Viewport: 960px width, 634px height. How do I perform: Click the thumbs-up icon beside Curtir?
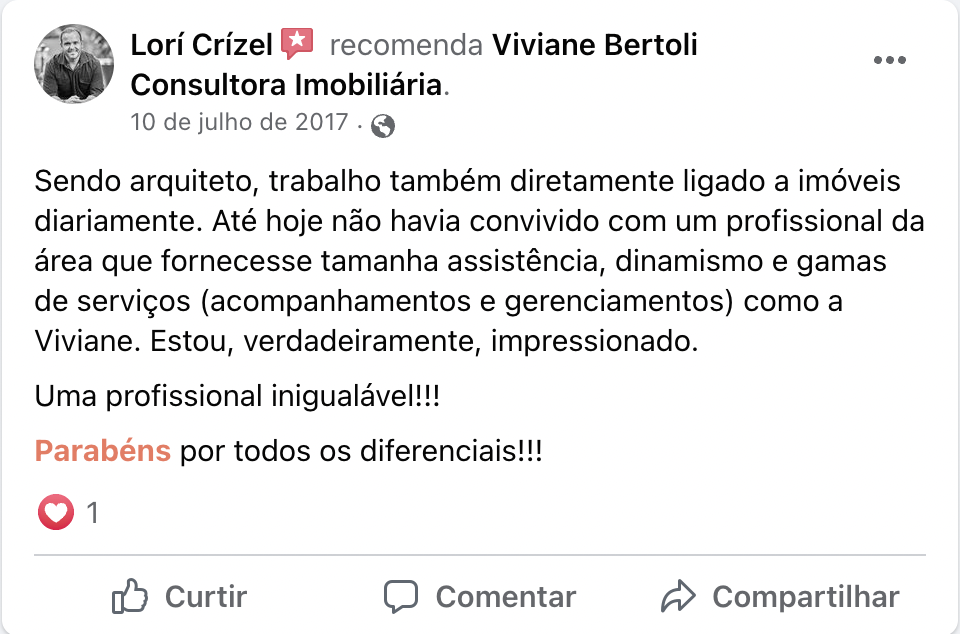130,597
